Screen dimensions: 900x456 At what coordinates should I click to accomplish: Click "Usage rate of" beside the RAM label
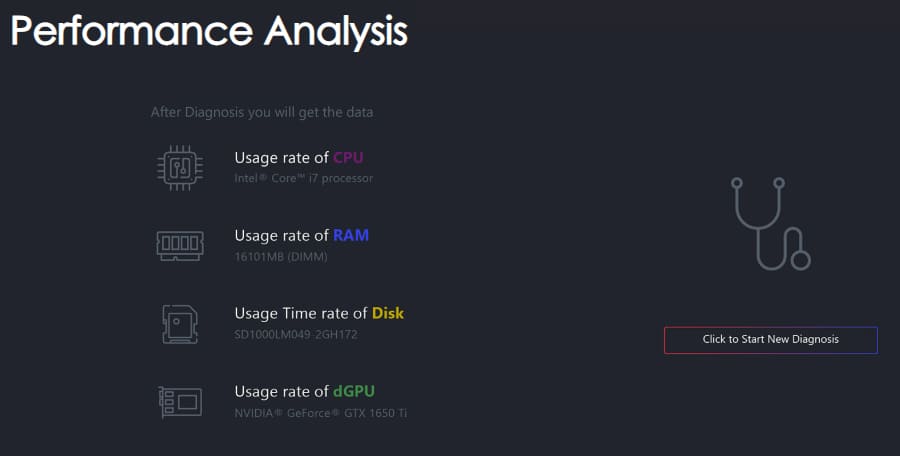pyautogui.click(x=281, y=236)
